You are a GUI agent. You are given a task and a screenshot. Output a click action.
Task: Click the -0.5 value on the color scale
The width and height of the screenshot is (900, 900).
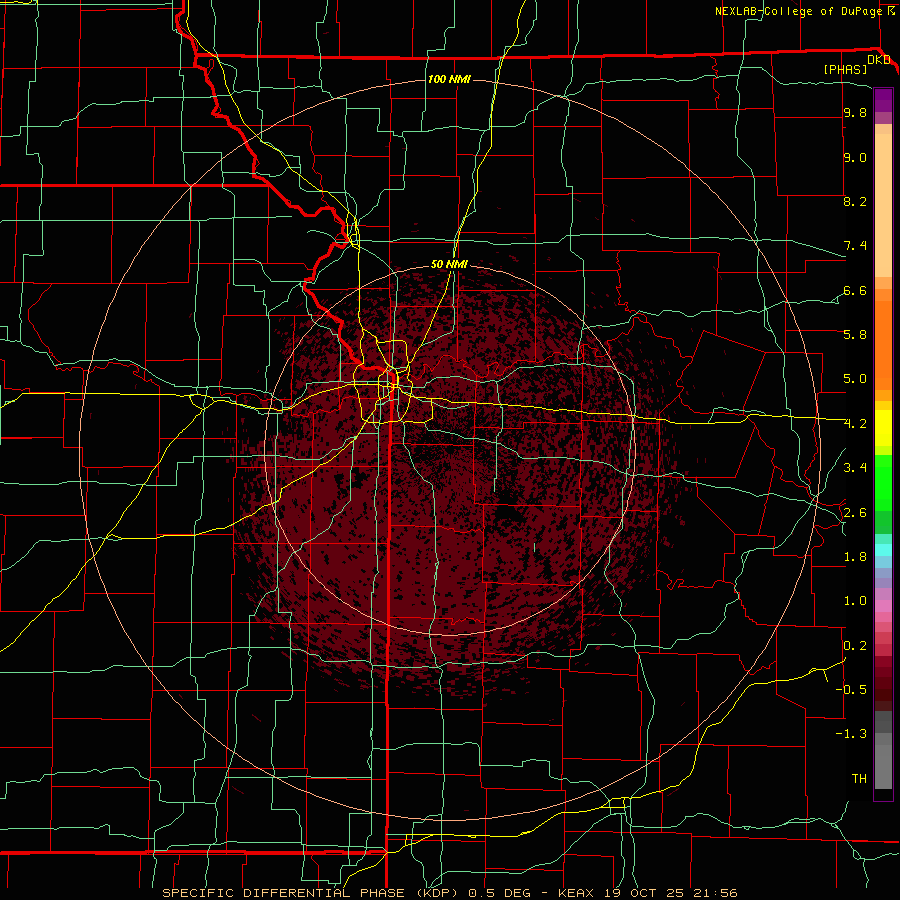click(851, 689)
